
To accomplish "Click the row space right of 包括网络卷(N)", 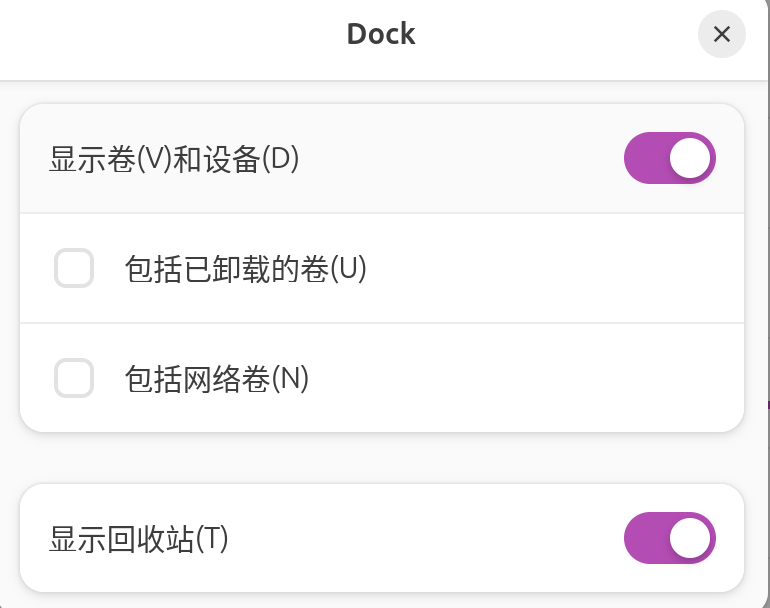I will point(525,378).
